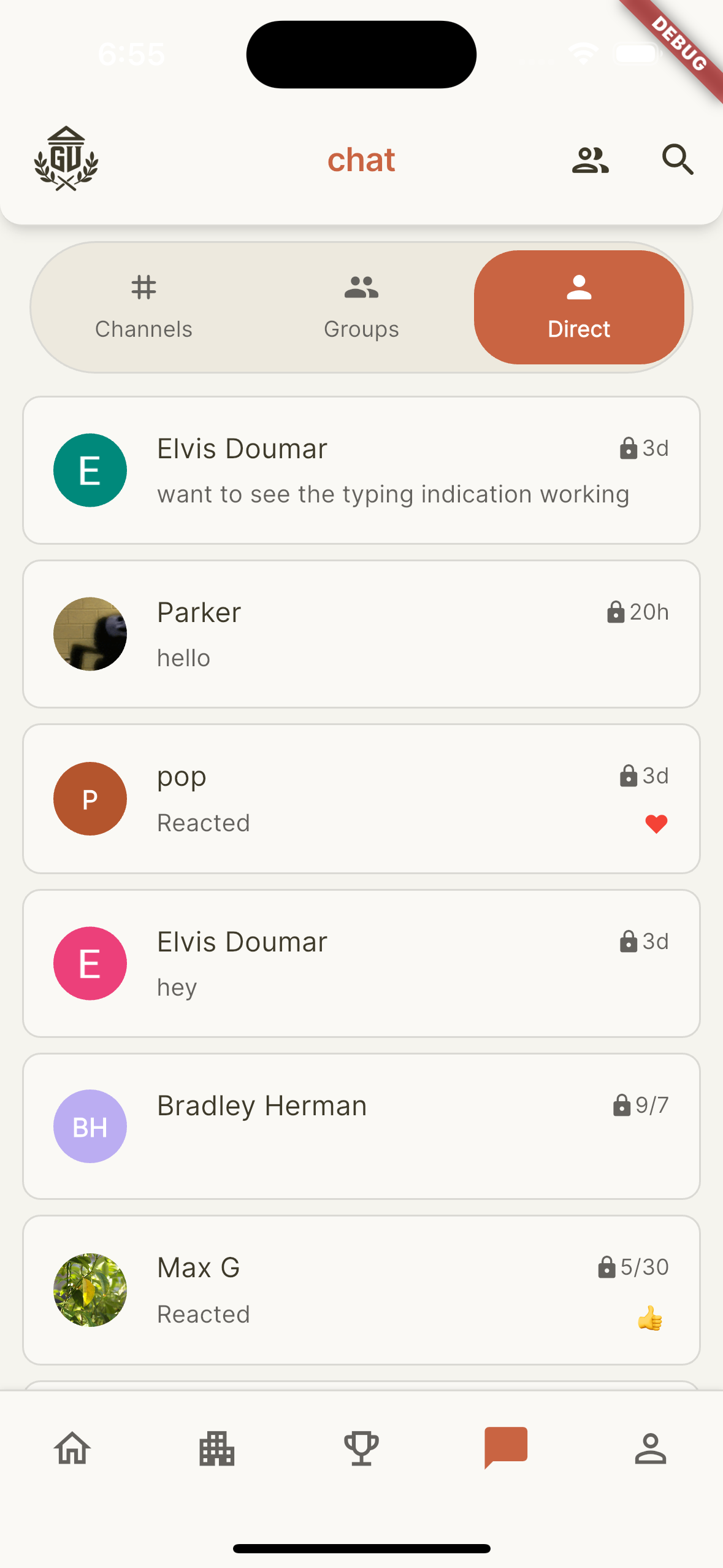
Task: Go to Home via bottom navigation
Action: click(72, 1448)
